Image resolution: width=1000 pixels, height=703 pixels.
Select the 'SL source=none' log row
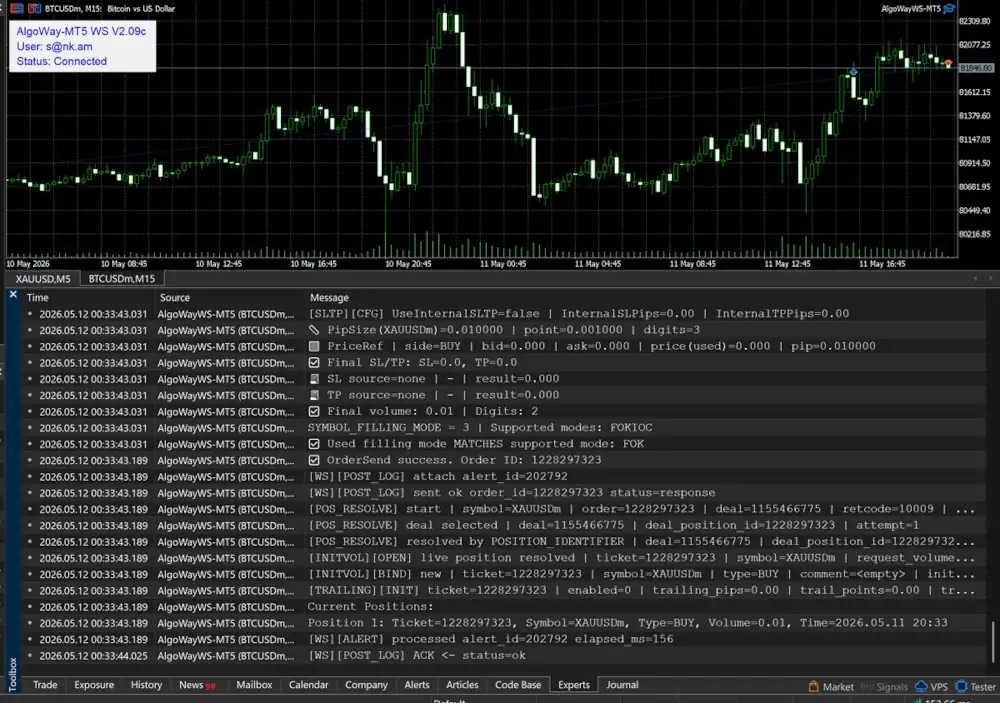504,379
